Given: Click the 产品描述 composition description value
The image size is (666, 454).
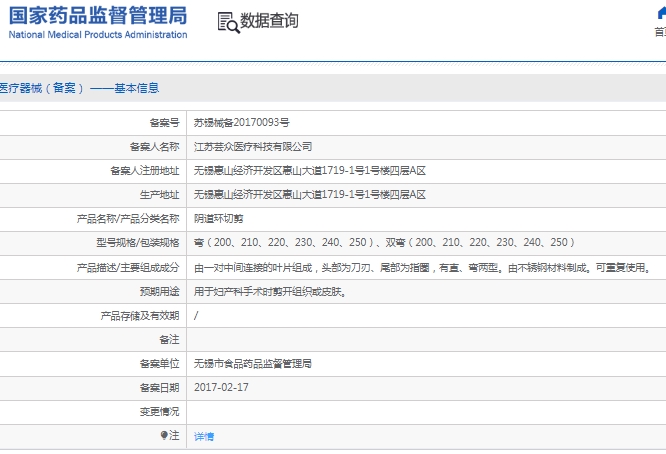Looking at the screenshot, I should 423,268.
